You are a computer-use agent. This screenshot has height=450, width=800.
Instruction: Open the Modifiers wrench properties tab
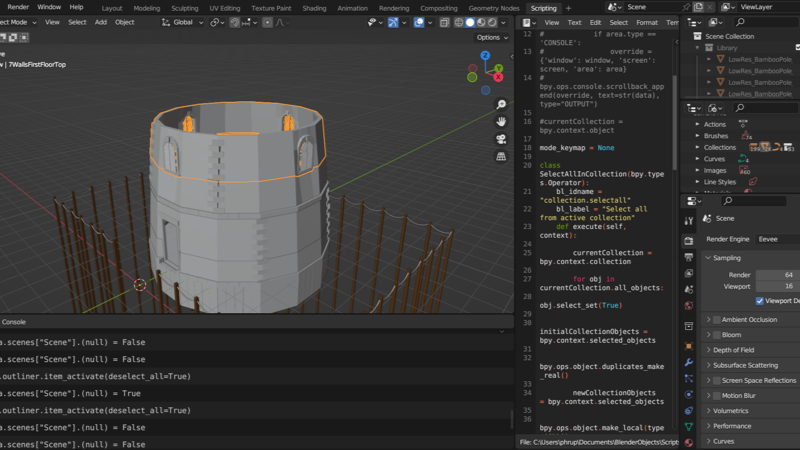point(689,361)
